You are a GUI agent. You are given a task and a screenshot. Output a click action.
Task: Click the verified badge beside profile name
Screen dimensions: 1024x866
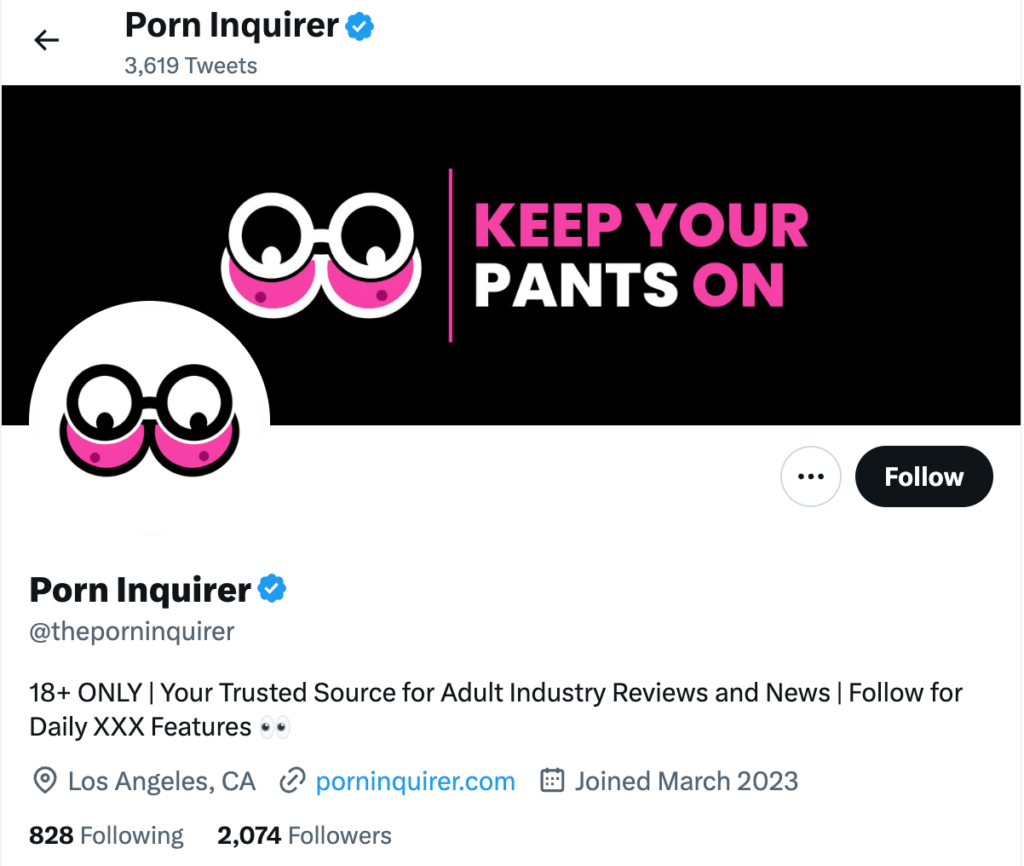click(x=272, y=589)
